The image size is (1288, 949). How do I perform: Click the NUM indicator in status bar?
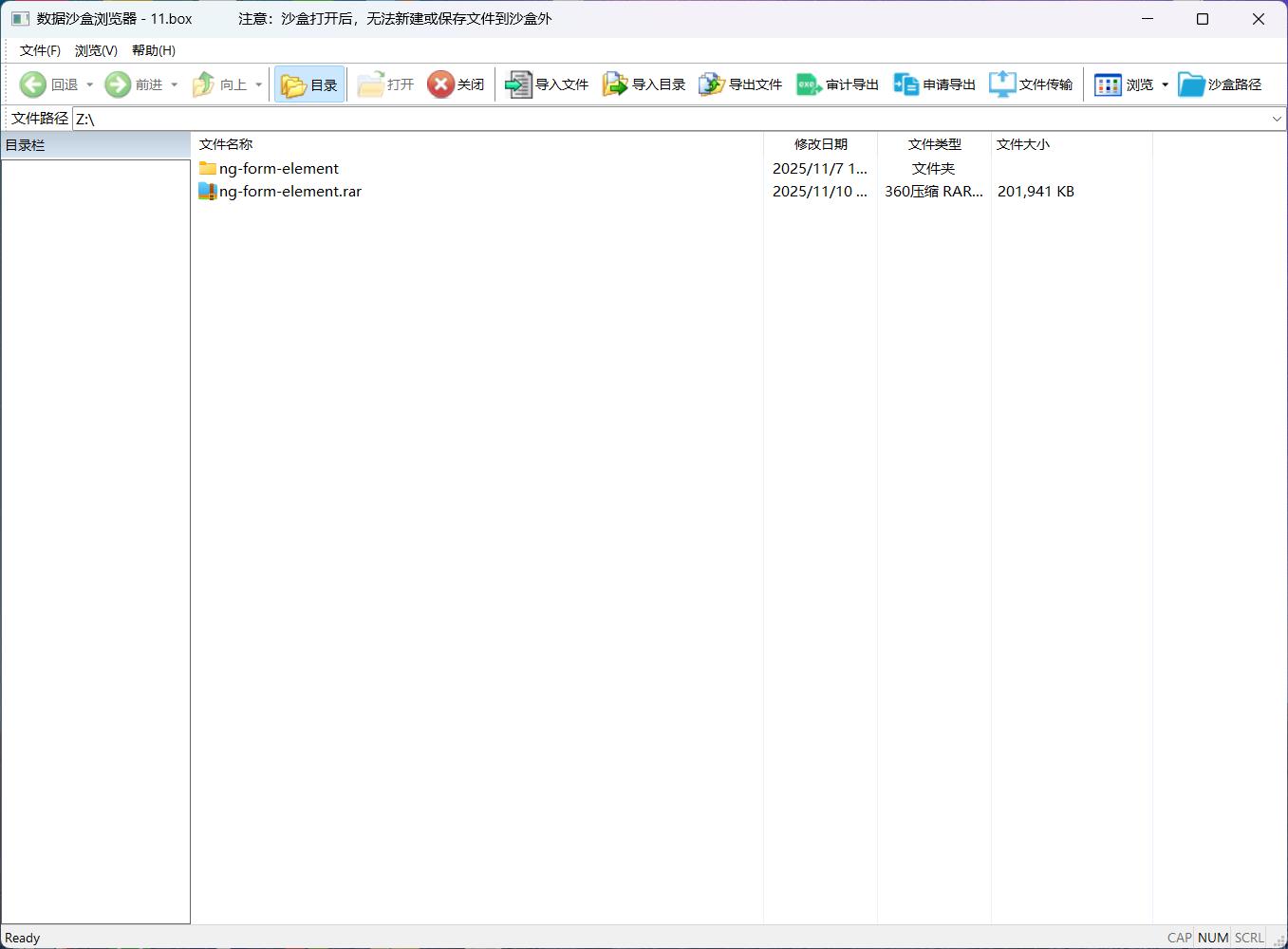pos(1213,938)
